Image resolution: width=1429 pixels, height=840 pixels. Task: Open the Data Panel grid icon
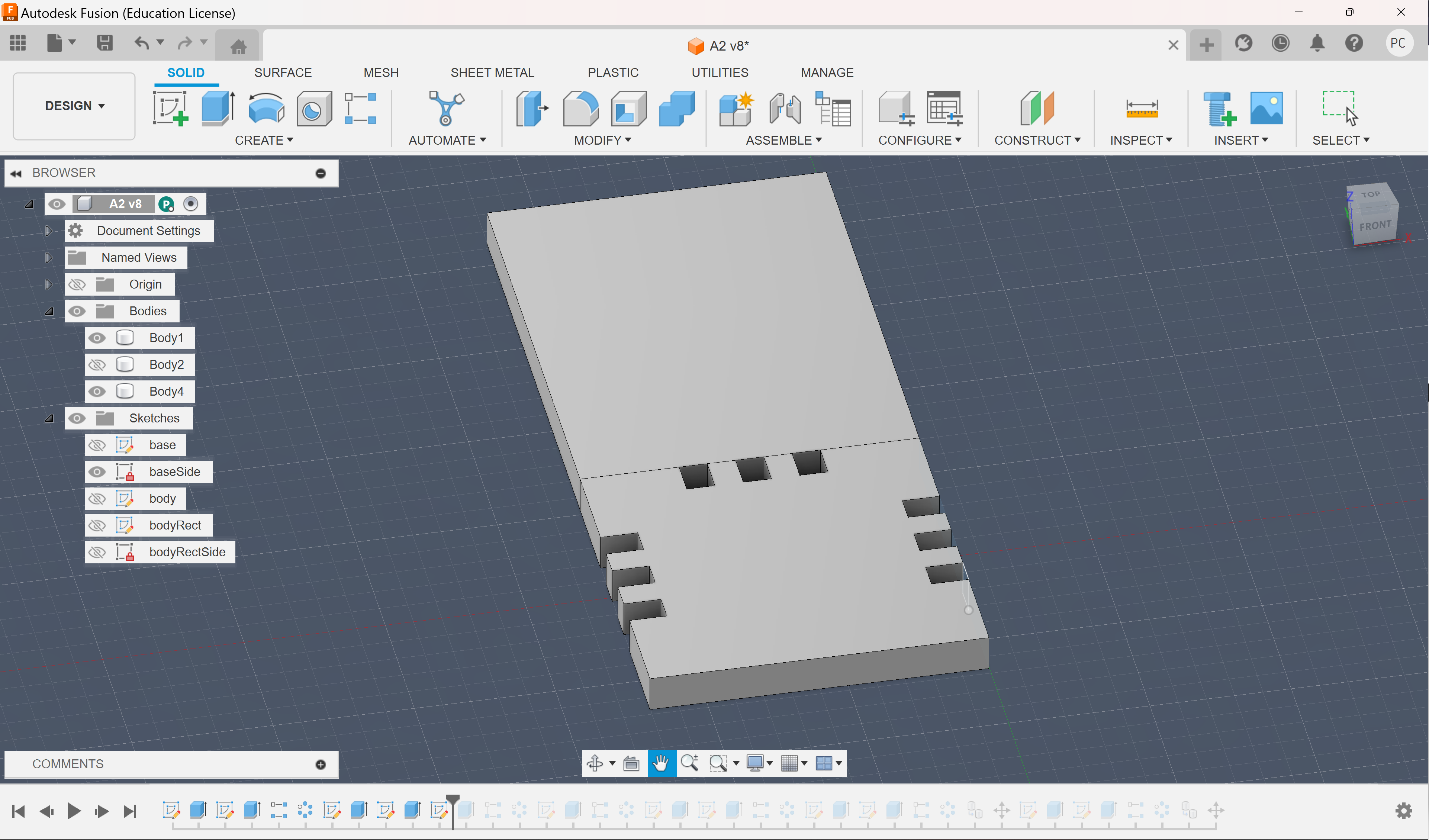(17, 43)
